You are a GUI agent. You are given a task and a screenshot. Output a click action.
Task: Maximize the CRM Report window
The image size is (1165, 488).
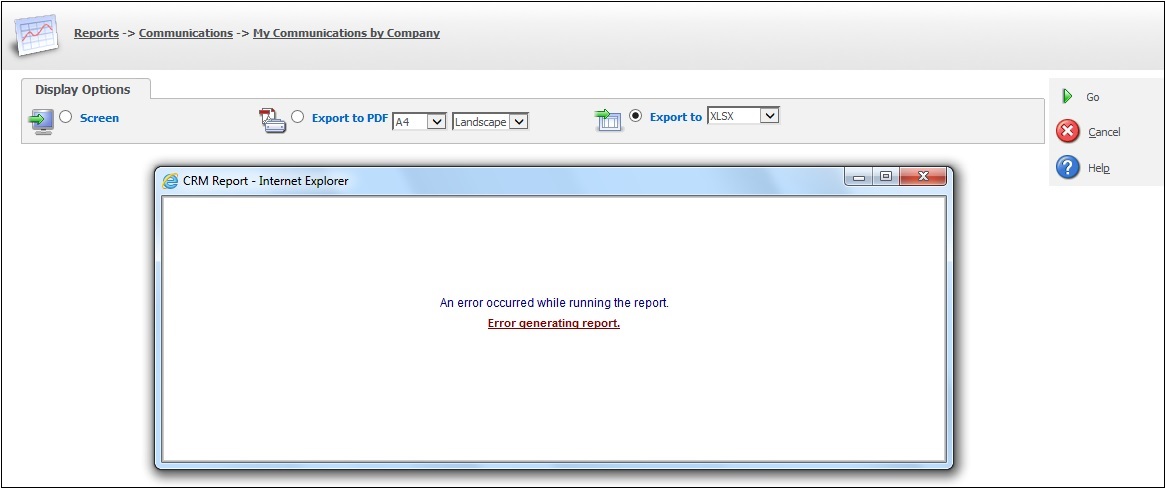(x=886, y=177)
